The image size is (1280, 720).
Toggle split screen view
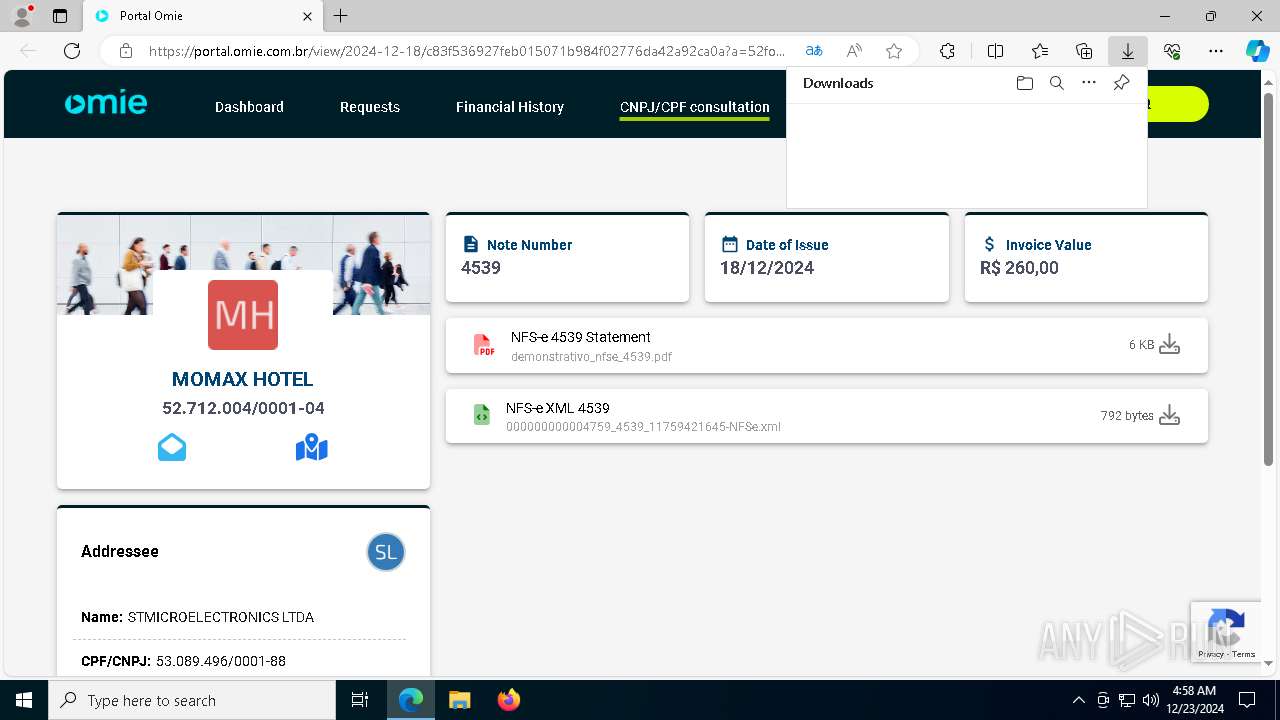point(995,51)
